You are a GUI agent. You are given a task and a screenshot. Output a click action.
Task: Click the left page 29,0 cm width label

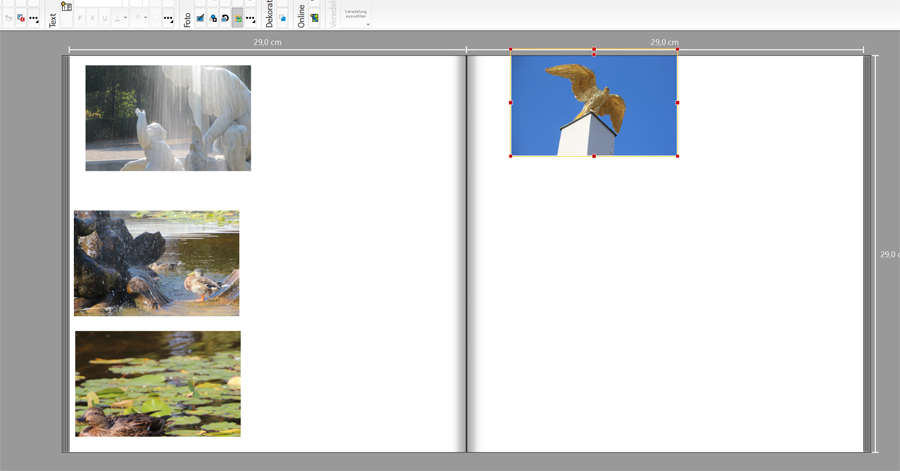point(267,42)
